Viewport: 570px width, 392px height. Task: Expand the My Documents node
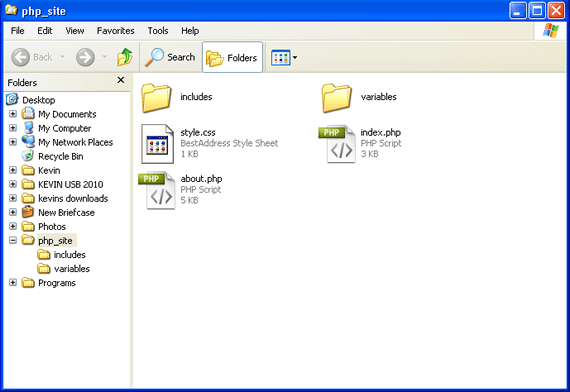tap(13, 114)
